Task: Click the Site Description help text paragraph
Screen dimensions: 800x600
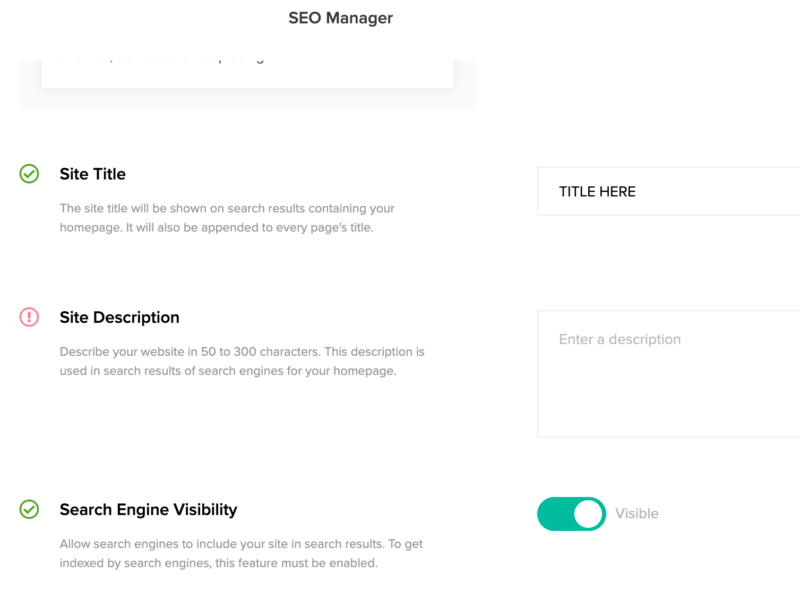Action: (242, 361)
